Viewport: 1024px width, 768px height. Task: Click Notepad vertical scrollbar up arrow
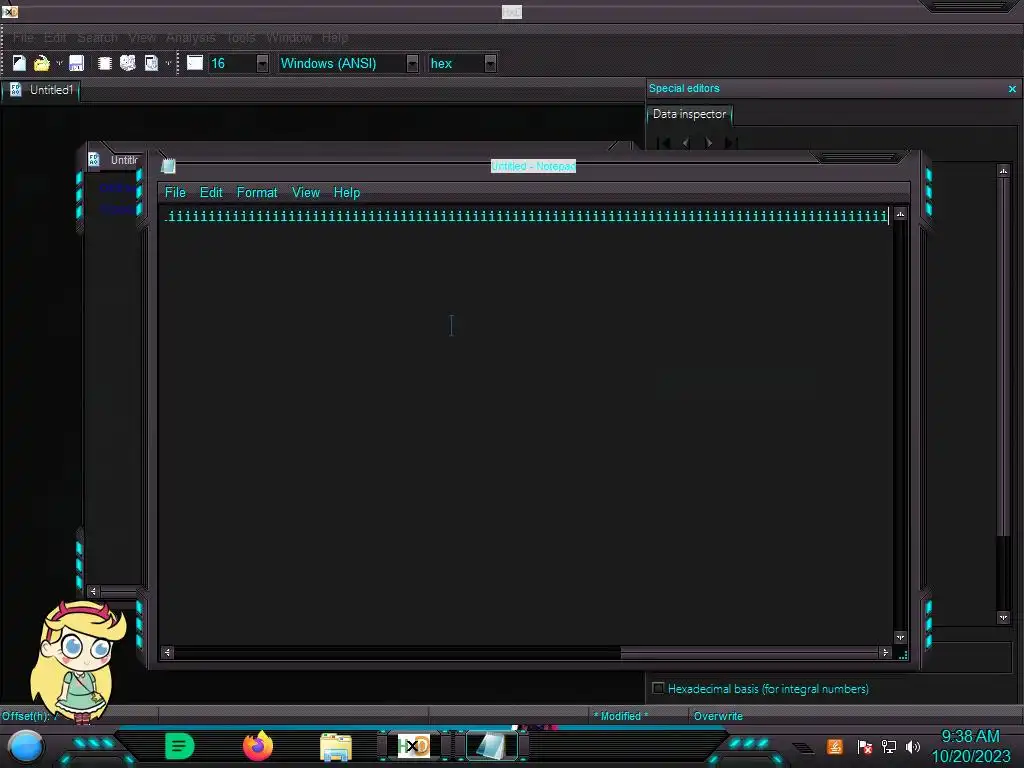pyautogui.click(x=901, y=214)
